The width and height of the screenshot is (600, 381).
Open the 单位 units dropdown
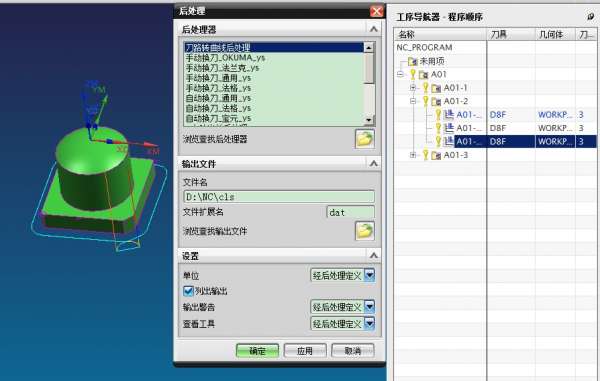(369, 275)
